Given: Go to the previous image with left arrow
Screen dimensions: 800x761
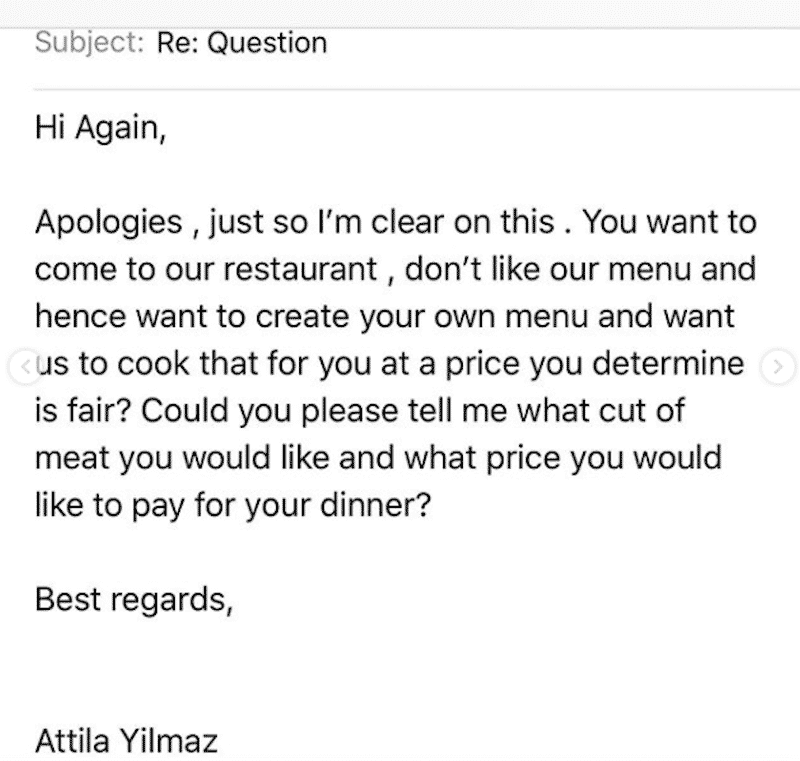Looking at the screenshot, I should tap(24, 366).
